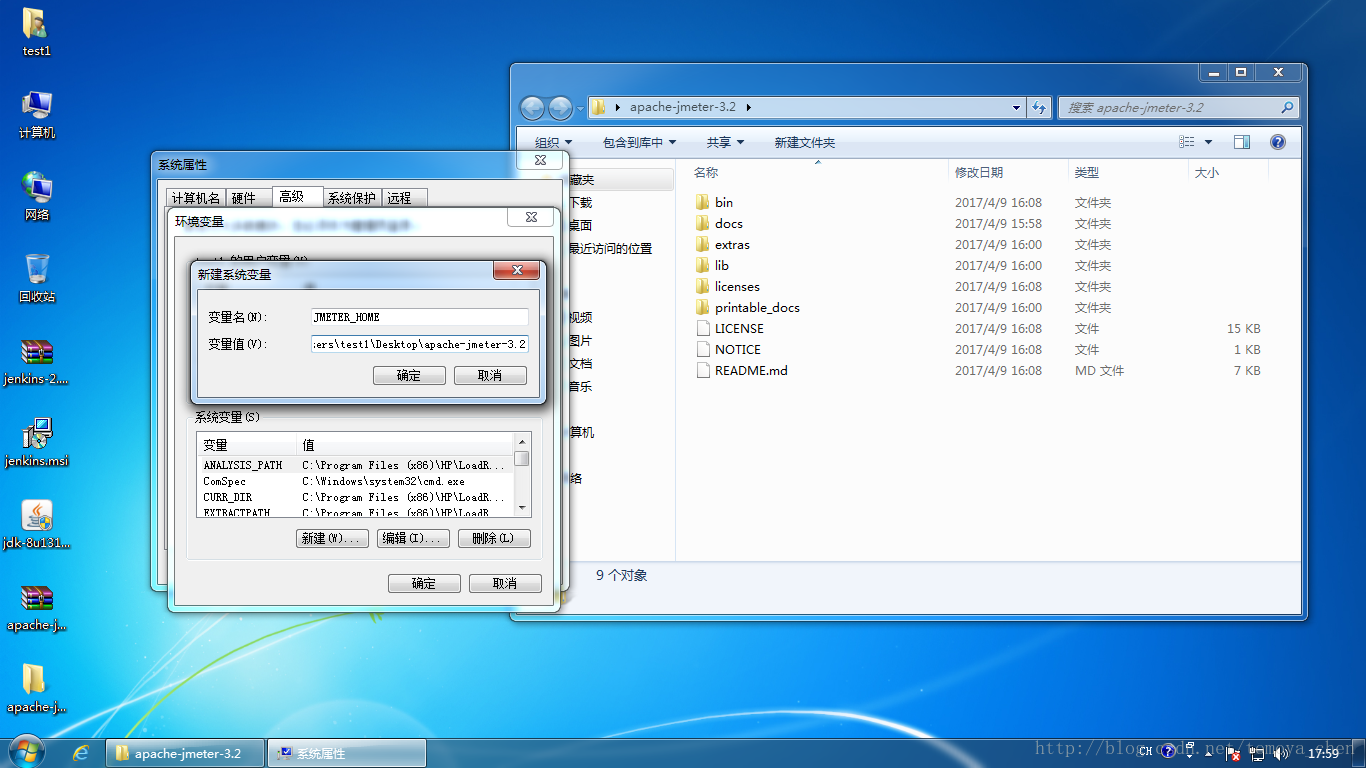Click the refresh button beside address bar
This screenshot has height=768, width=1366.
[1040, 107]
